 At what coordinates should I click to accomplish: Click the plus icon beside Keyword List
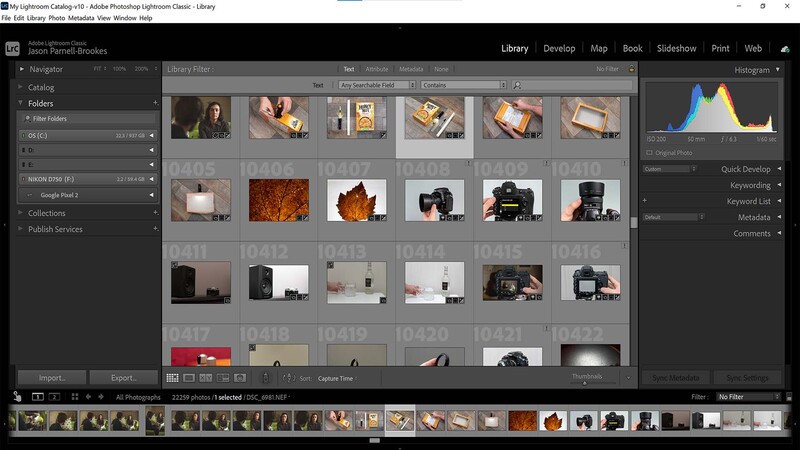[x=644, y=201]
